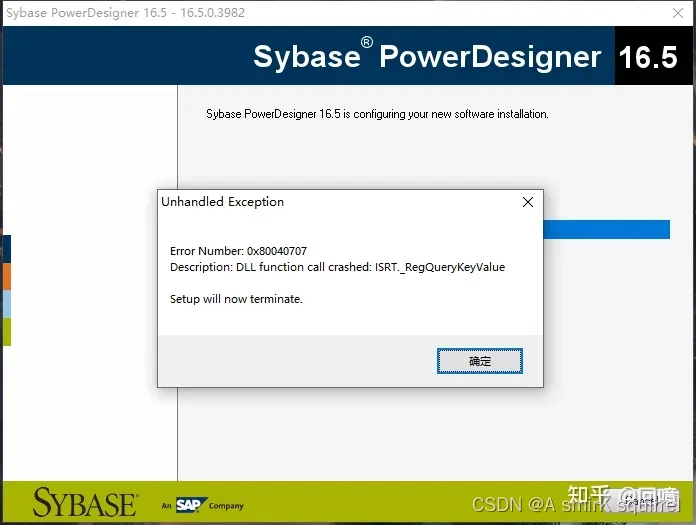Click the installer window title "Sybase PowerDesigner 16.5 - 16.5.0.3982"
The height and width of the screenshot is (525, 696).
tap(126, 13)
